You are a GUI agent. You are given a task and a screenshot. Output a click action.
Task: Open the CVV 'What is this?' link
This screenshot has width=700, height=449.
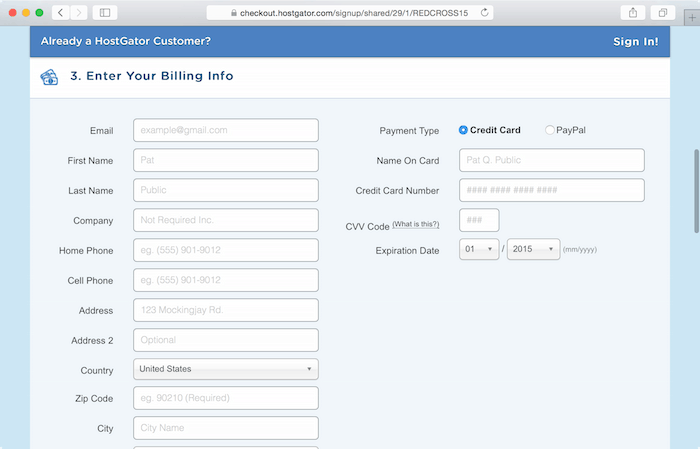[415, 224]
